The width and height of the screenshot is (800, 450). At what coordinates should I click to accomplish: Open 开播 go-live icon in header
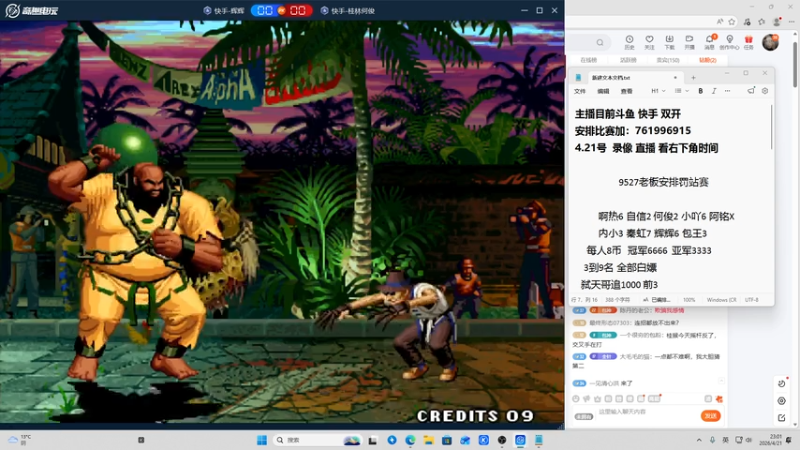[x=689, y=42]
